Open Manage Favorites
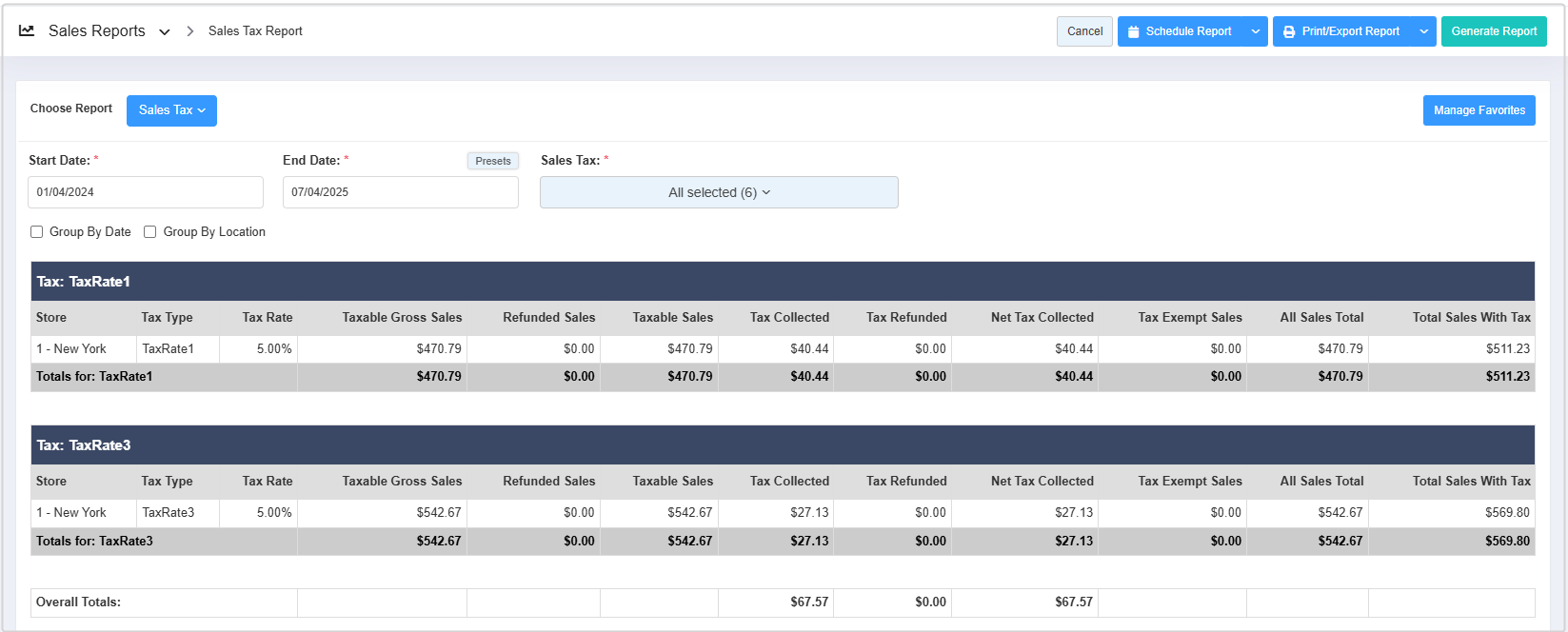 click(1479, 110)
